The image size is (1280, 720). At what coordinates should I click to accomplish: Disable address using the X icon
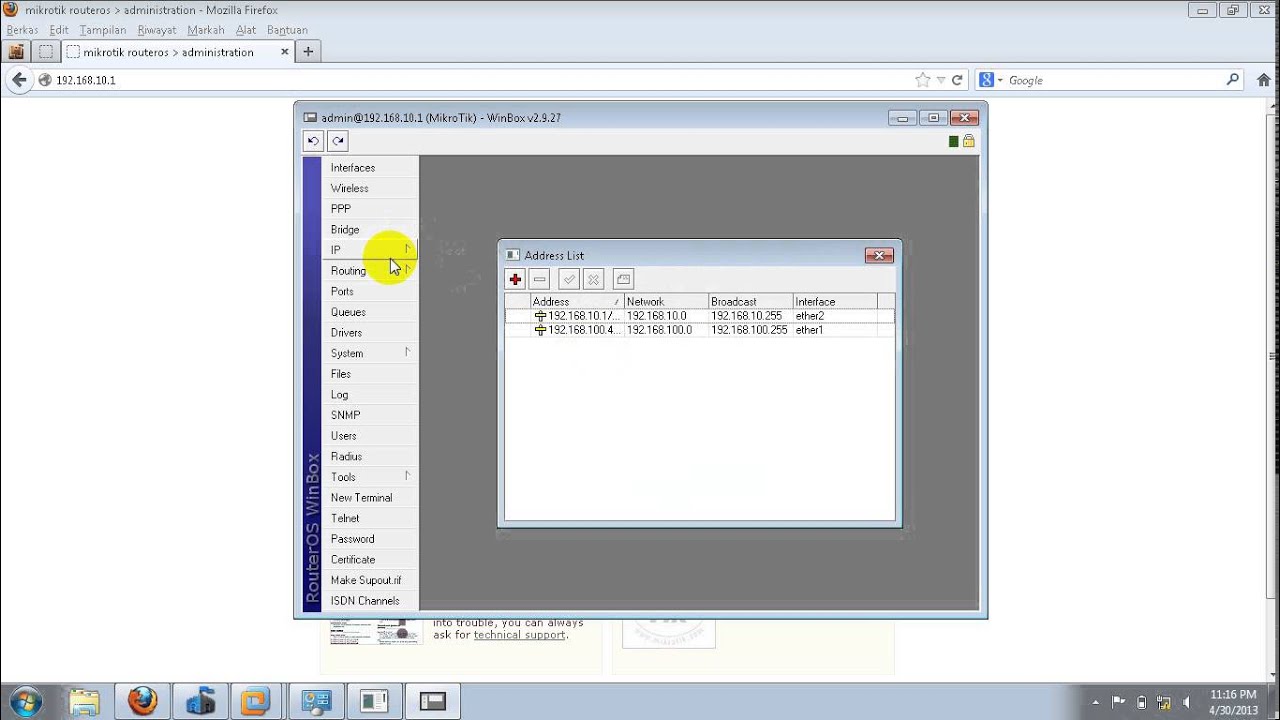point(593,280)
